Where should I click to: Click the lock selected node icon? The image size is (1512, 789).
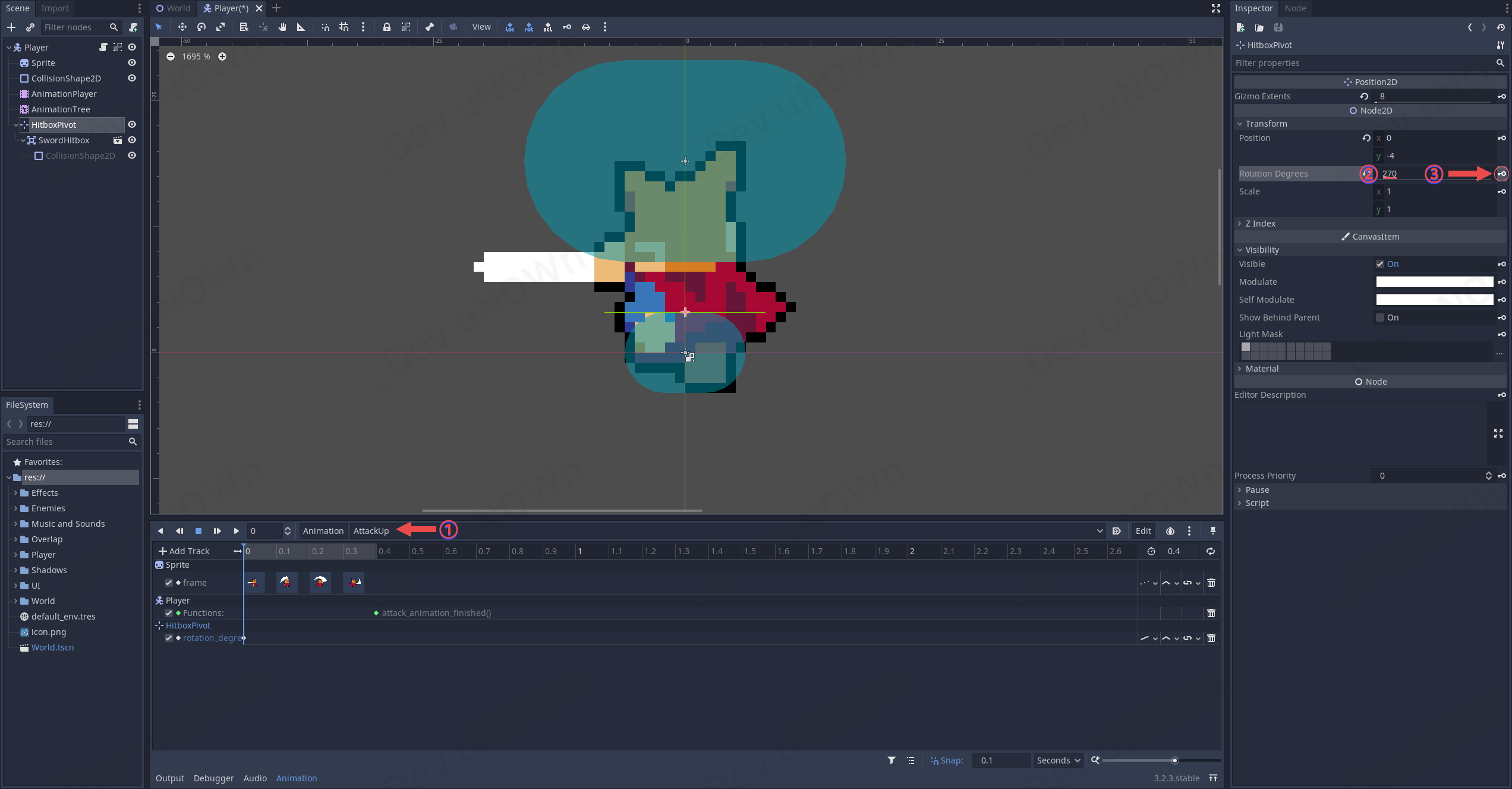tap(386, 27)
